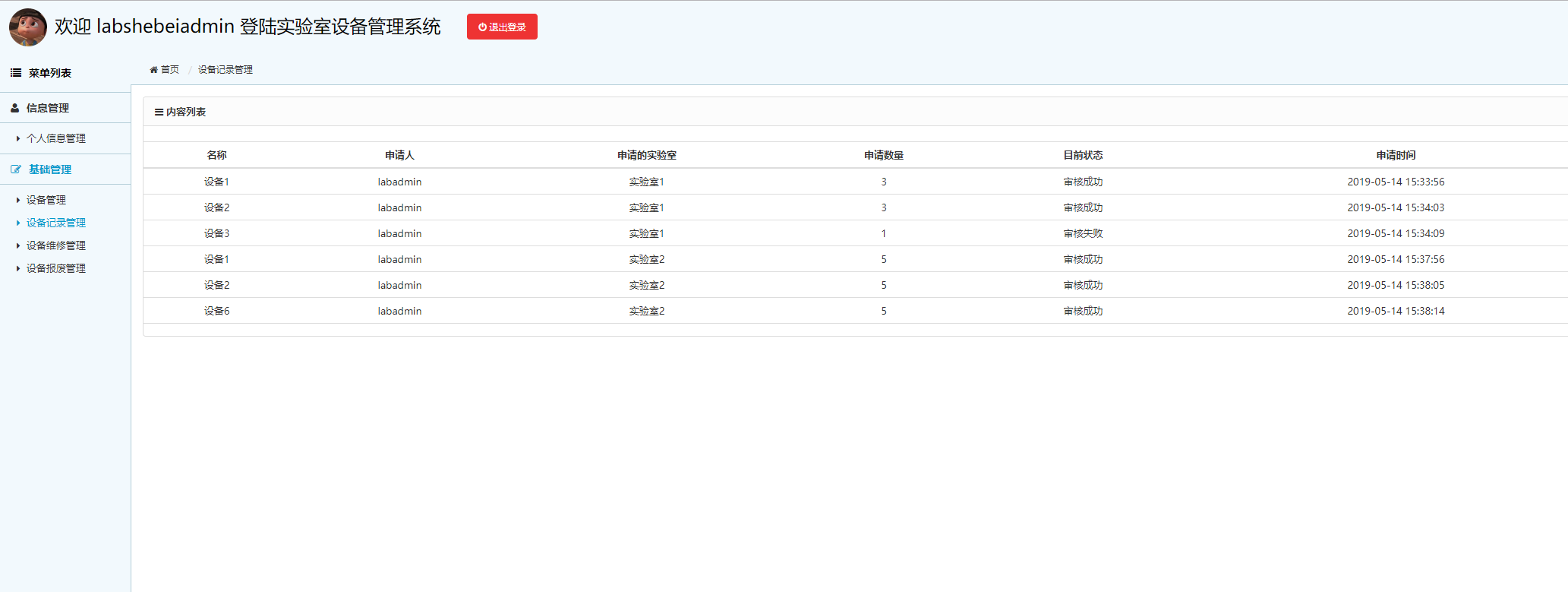Click the arrow before 设备管理

[x=18, y=200]
